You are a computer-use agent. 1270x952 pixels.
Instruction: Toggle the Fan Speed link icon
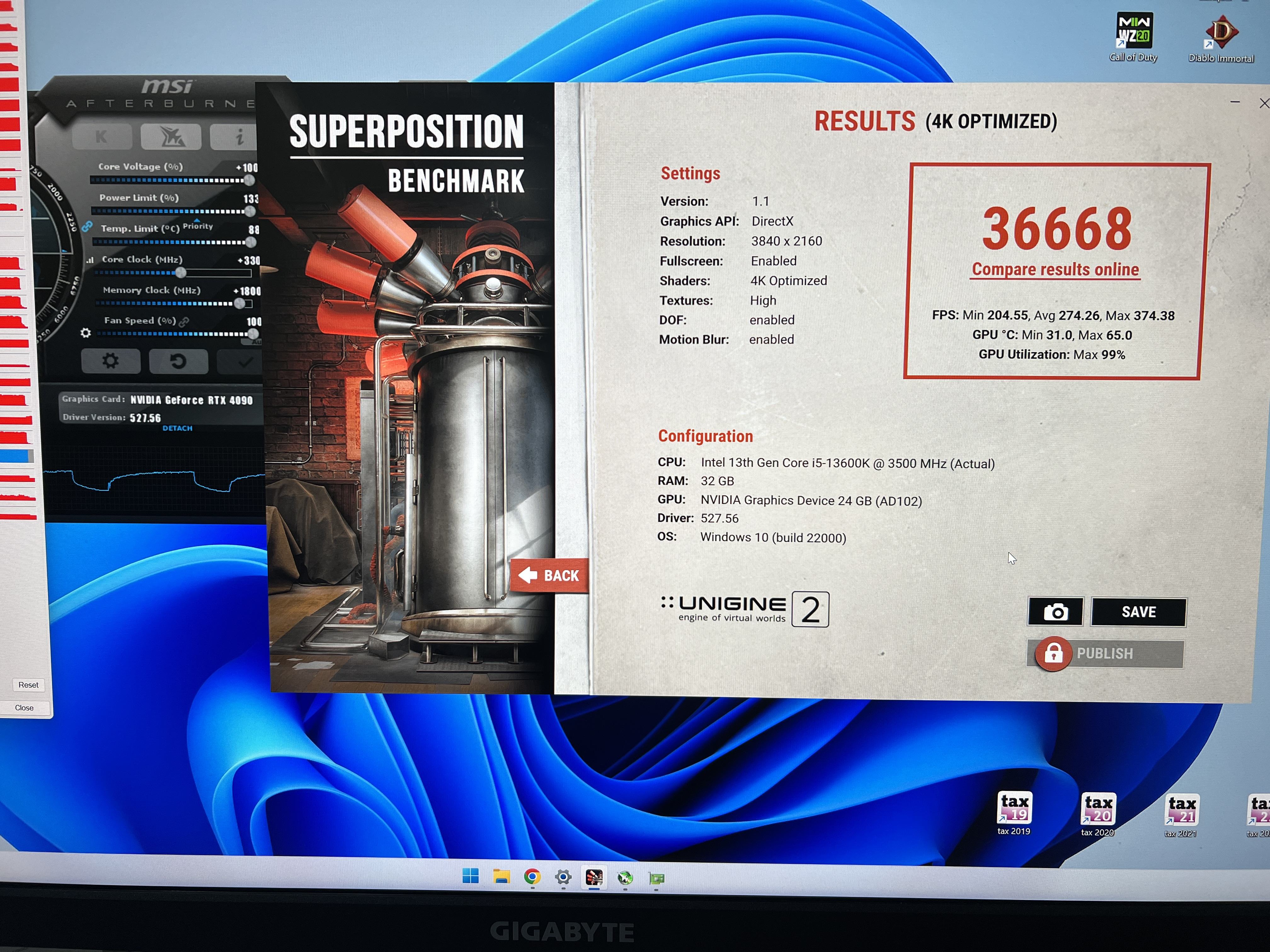tap(184, 321)
